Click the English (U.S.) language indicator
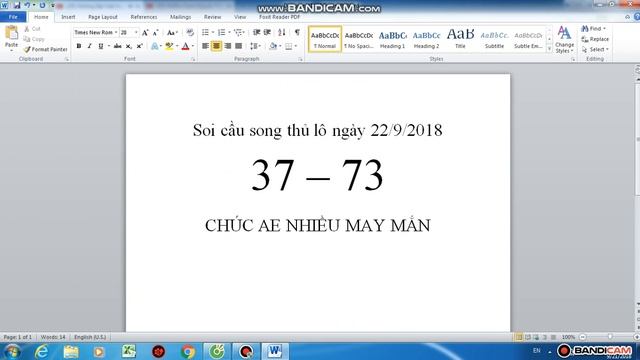Screen dimensions: 640x360 click(x=90, y=337)
